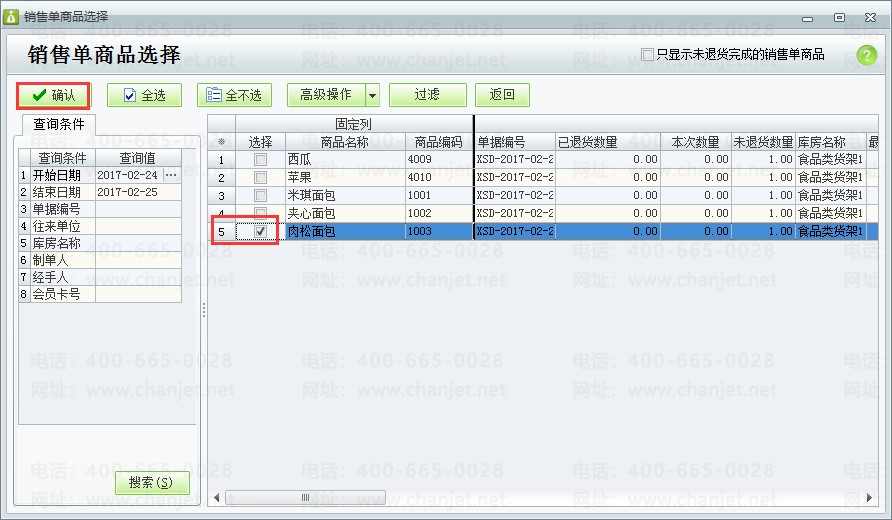Click horizontal scrollbar left arrow
The height and width of the screenshot is (520, 892).
click(x=217, y=497)
